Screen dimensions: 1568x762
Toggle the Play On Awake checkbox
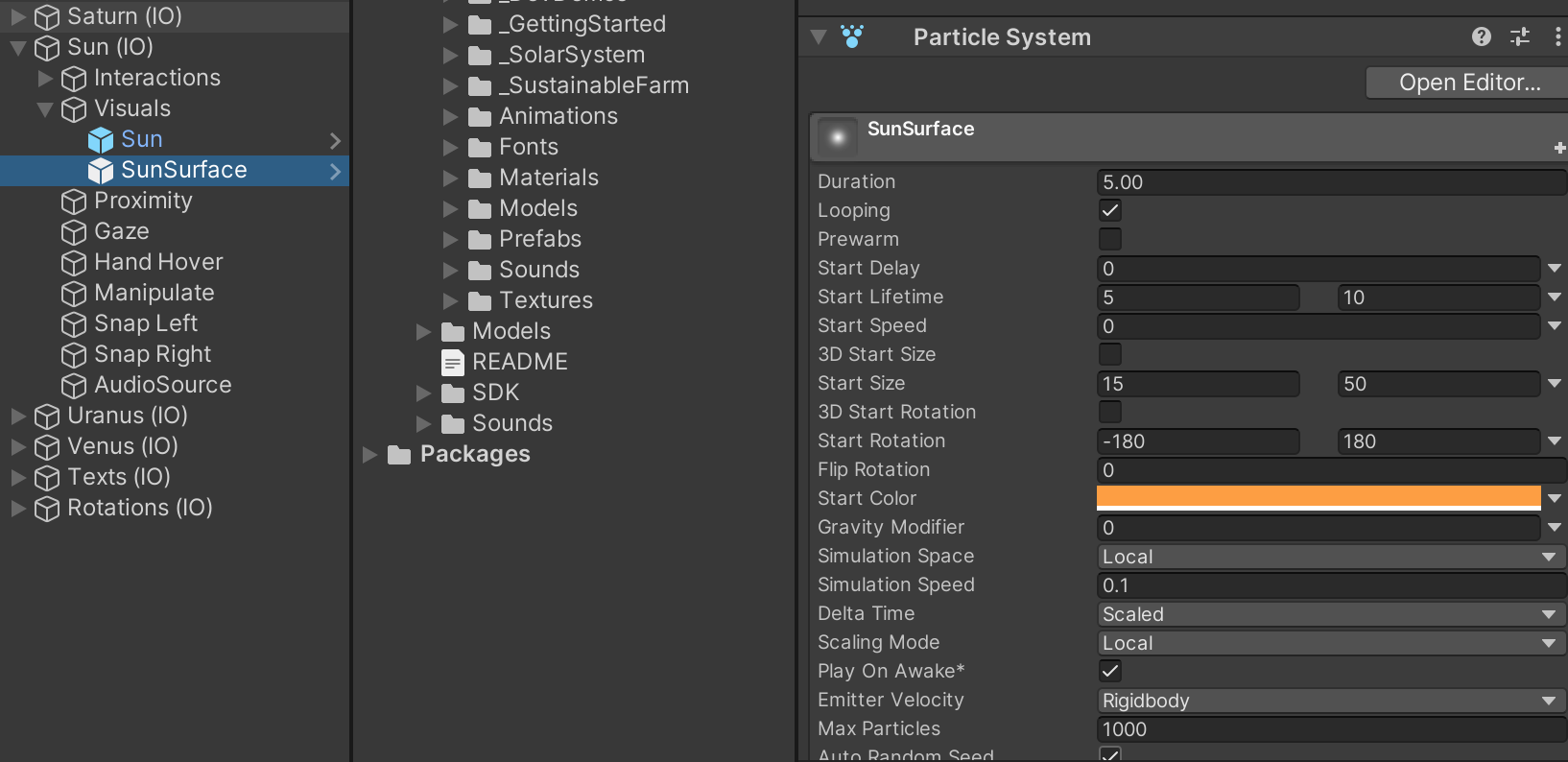1109,671
